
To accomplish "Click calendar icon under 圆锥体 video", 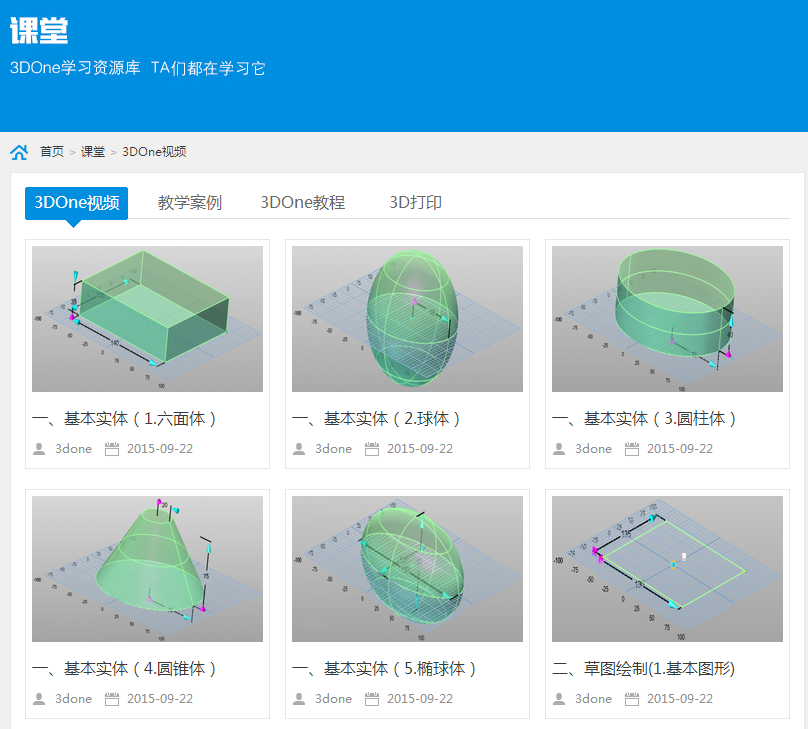I will (x=112, y=699).
